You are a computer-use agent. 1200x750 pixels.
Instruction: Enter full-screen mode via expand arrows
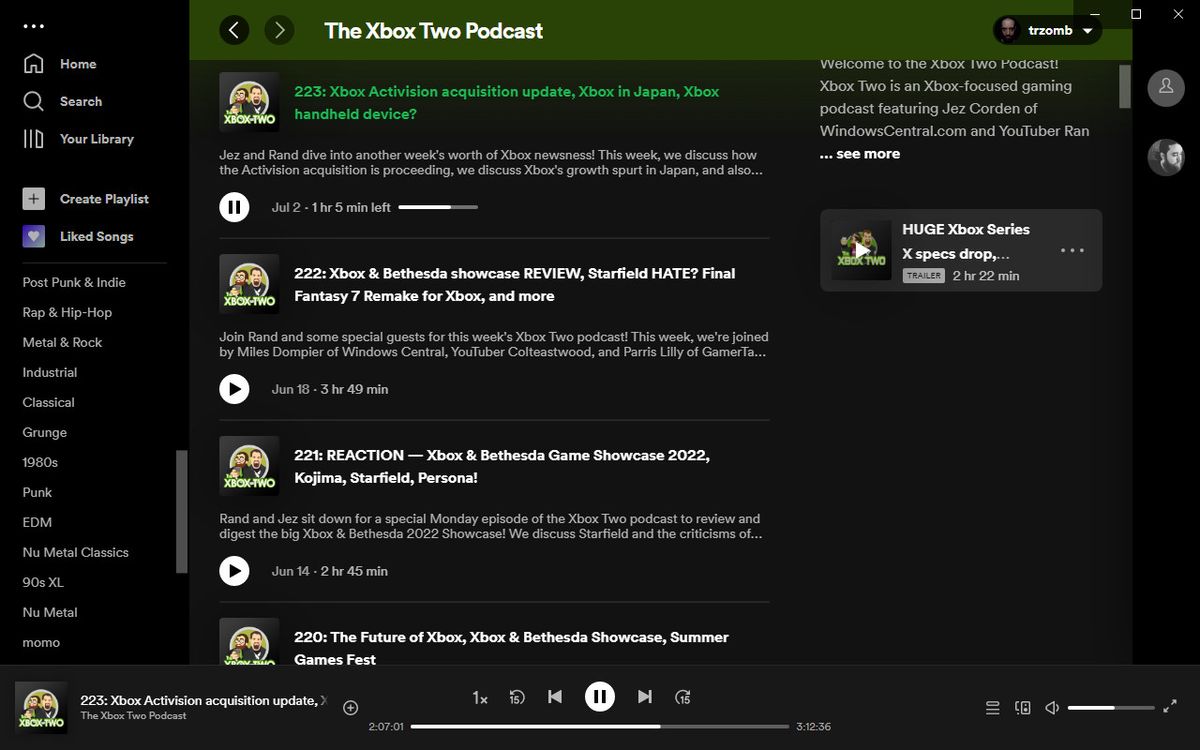point(1169,707)
